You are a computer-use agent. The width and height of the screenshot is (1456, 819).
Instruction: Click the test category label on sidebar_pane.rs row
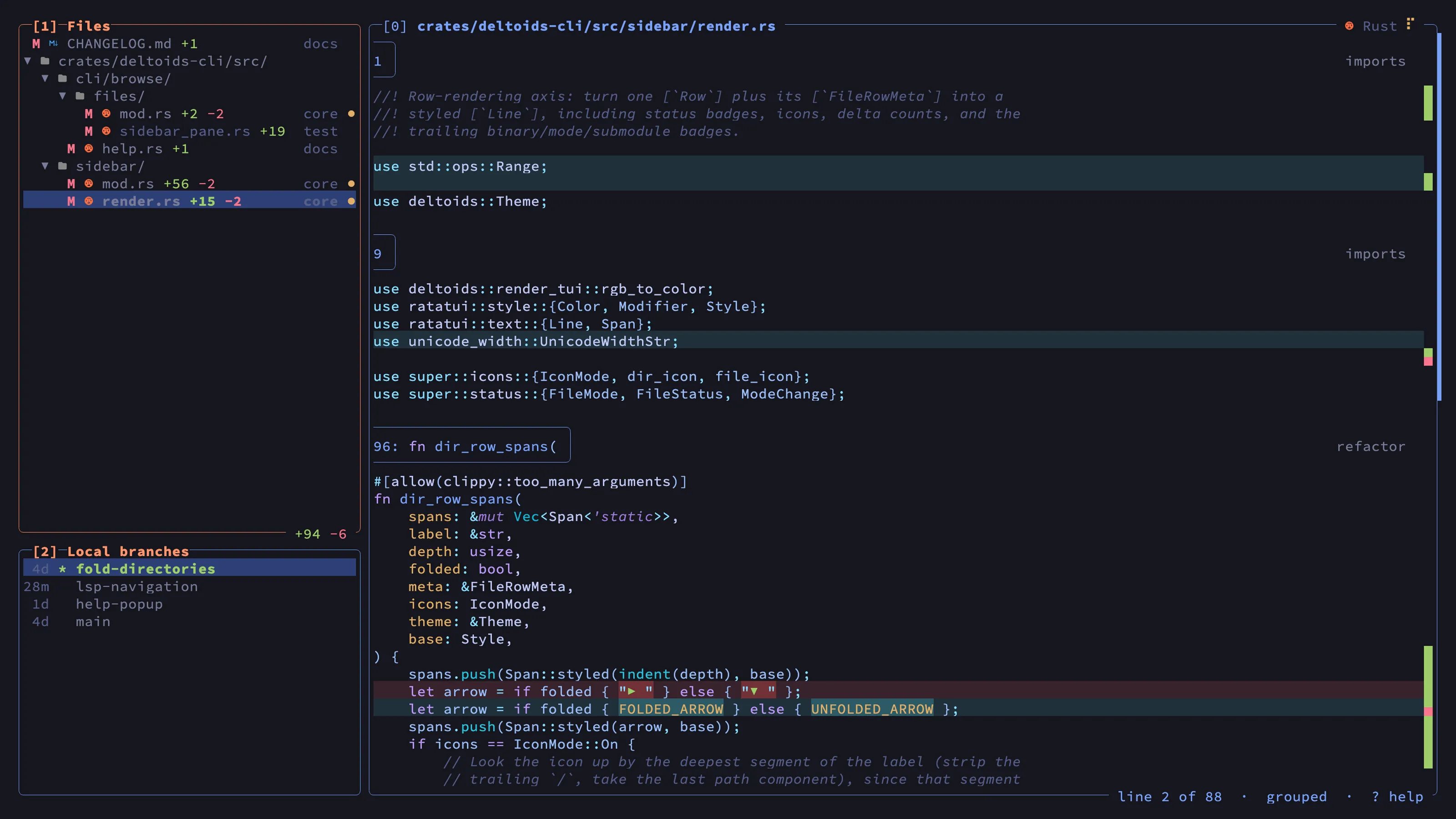click(x=320, y=131)
